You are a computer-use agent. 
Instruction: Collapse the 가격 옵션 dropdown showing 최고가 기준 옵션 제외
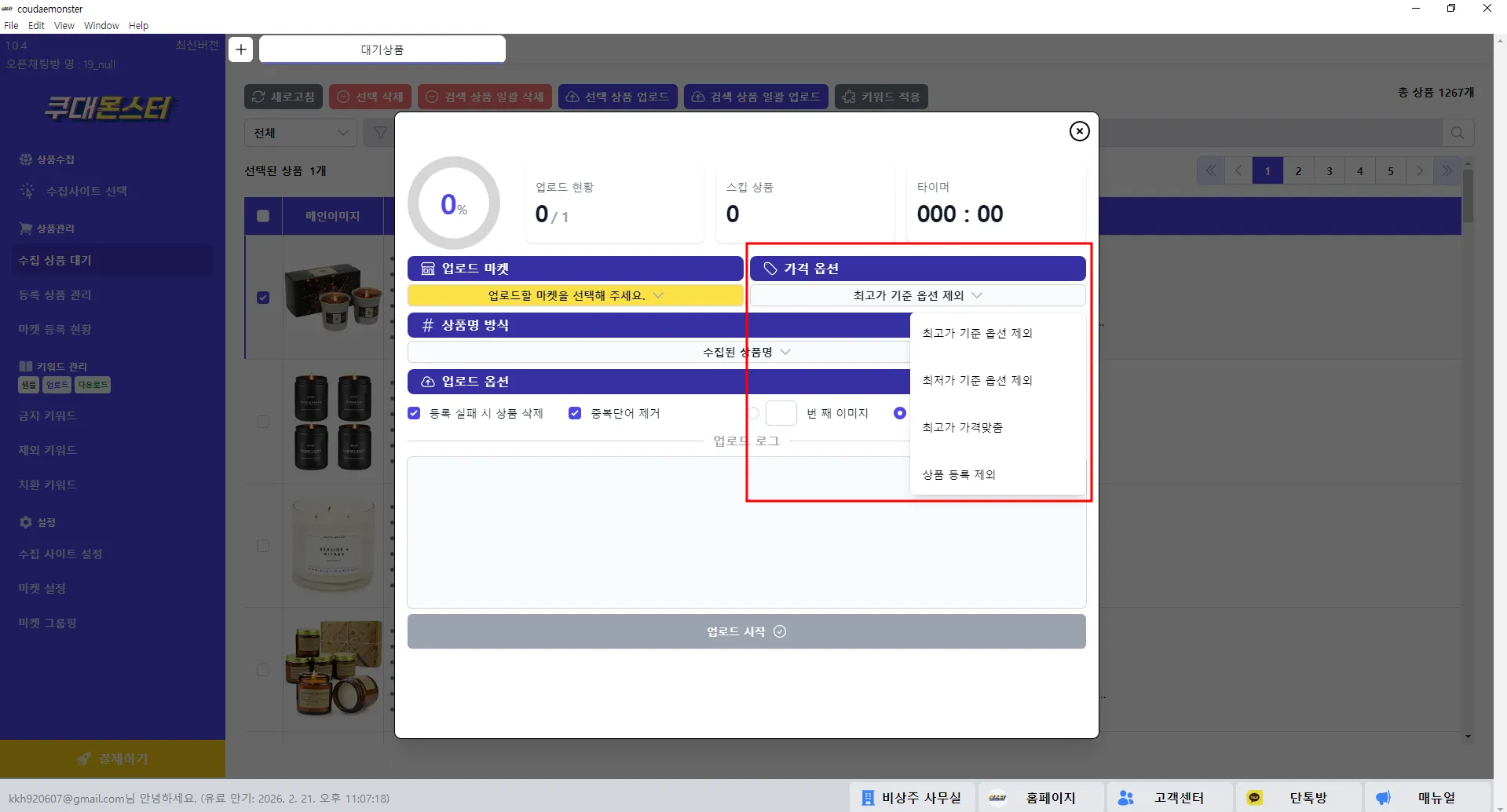click(x=917, y=295)
